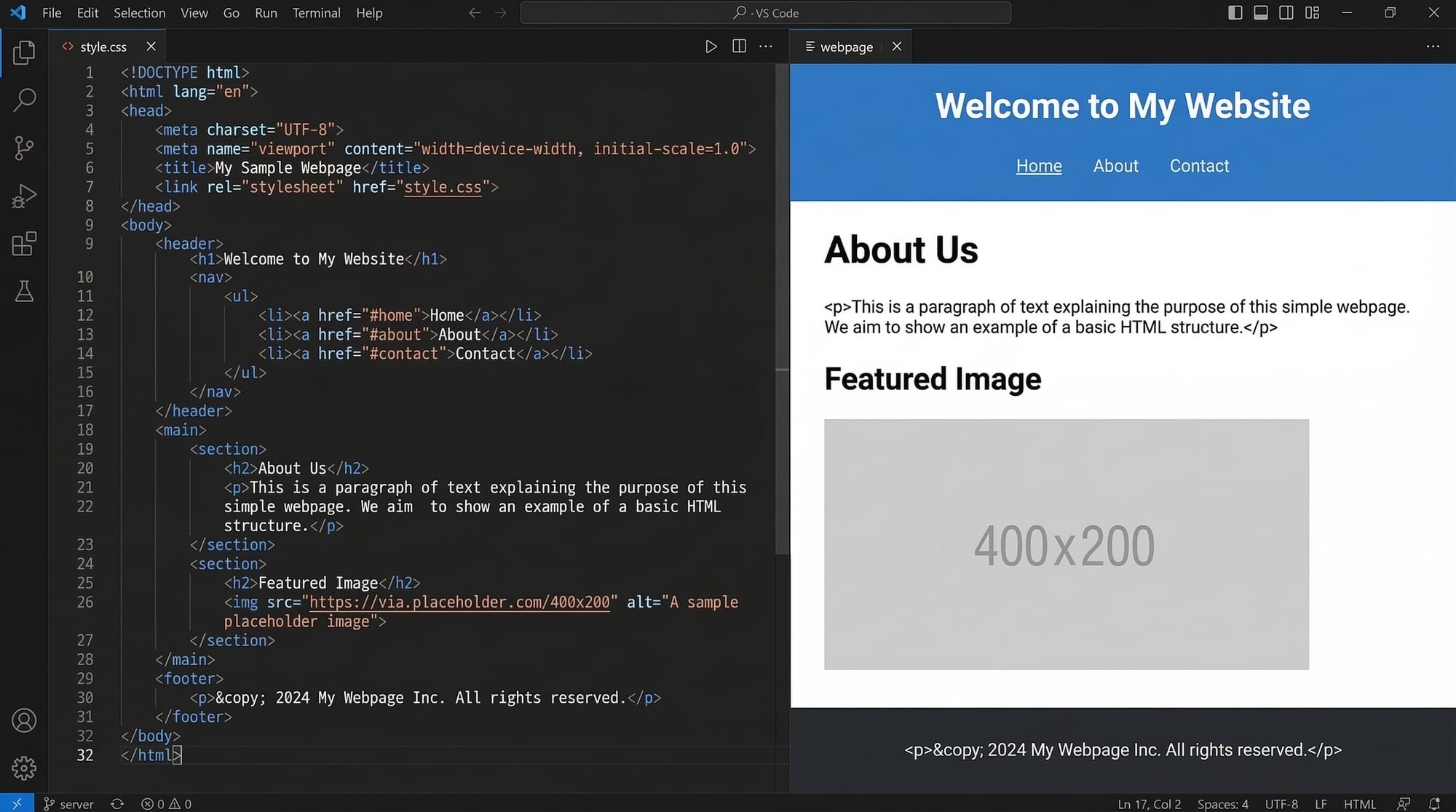Open Run and Debug view
Image resolution: width=1456 pixels, height=812 pixels.
(24, 196)
